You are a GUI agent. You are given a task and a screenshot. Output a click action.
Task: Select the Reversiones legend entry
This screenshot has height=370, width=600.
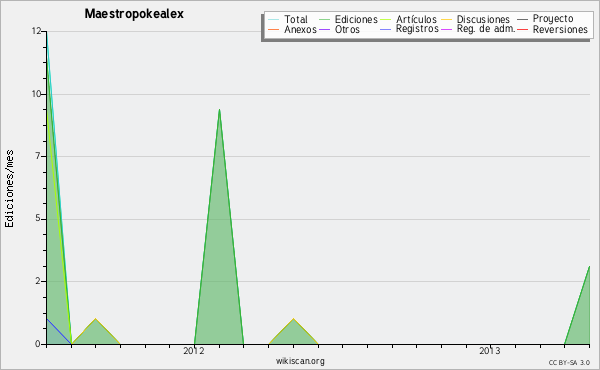tap(560, 29)
